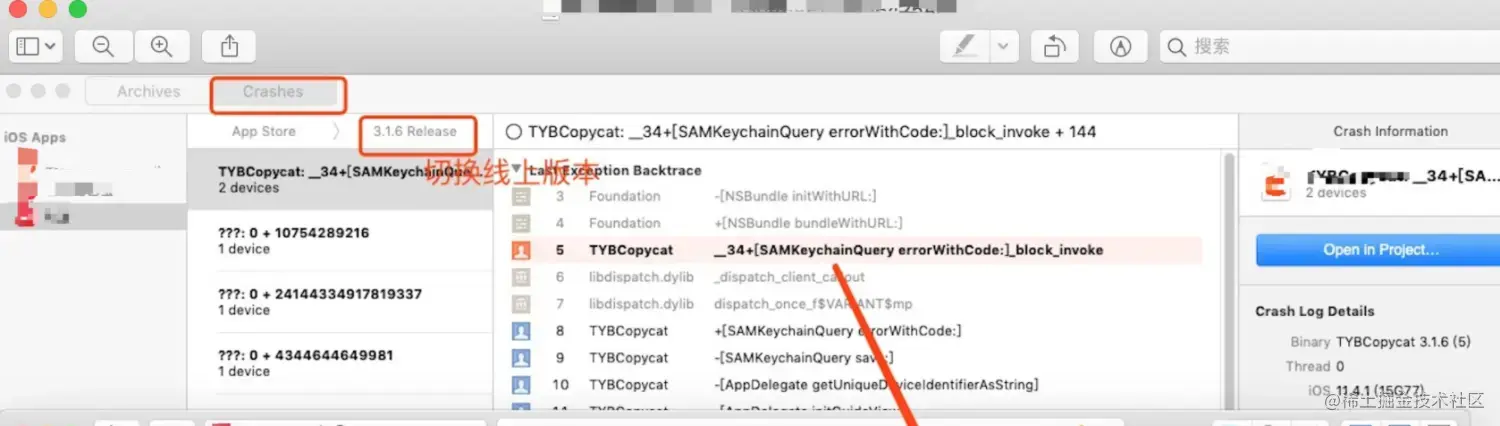Image resolution: width=1500 pixels, height=426 pixels.
Task: Select the highlighted app in iOS Apps sidebar
Action: [x=93, y=216]
